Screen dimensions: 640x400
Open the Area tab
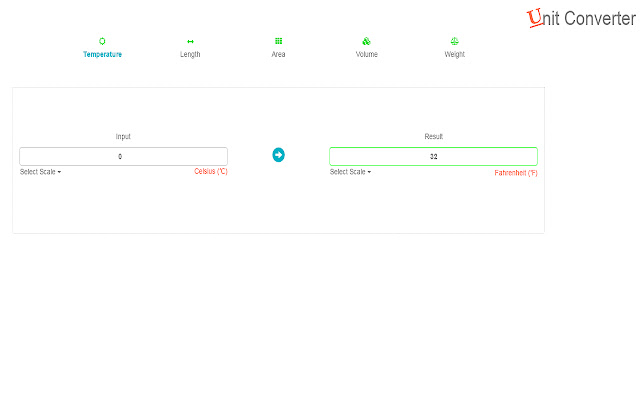point(278,54)
